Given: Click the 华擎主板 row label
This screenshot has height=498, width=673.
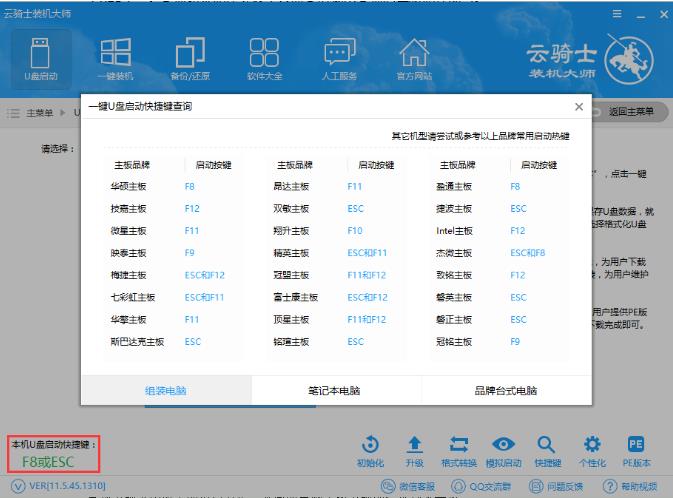Looking at the screenshot, I should click(x=128, y=319).
